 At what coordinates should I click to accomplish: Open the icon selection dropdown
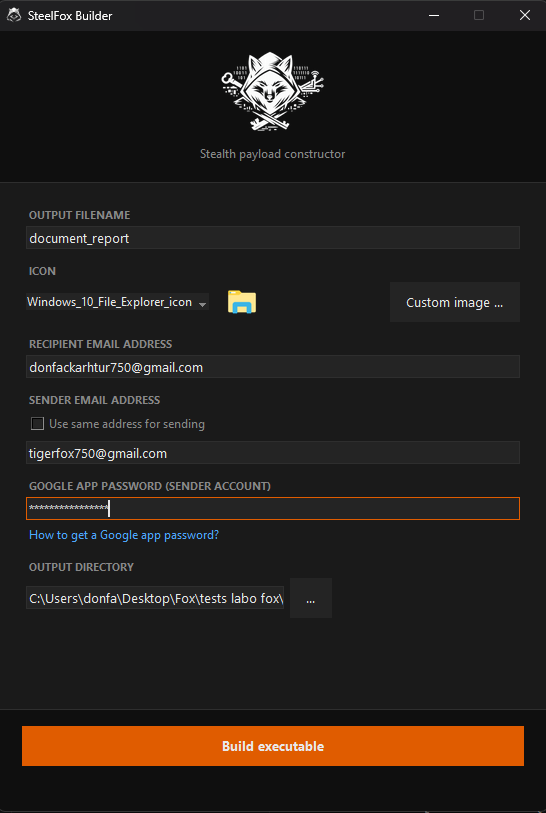(117, 302)
